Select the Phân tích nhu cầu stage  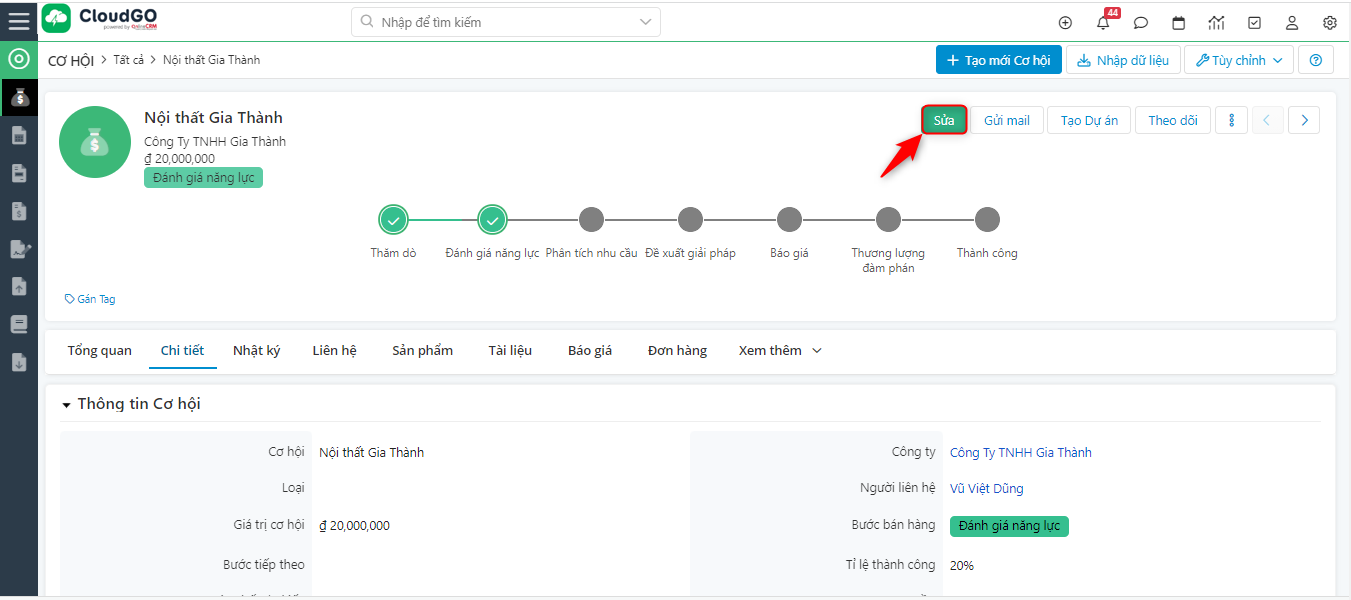click(591, 219)
